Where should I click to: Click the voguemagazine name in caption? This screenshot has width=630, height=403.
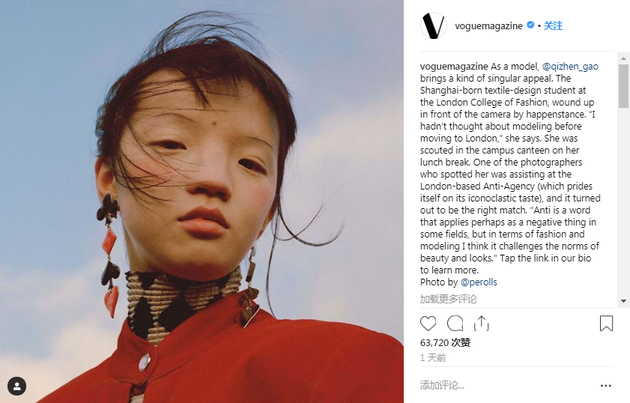pos(454,66)
